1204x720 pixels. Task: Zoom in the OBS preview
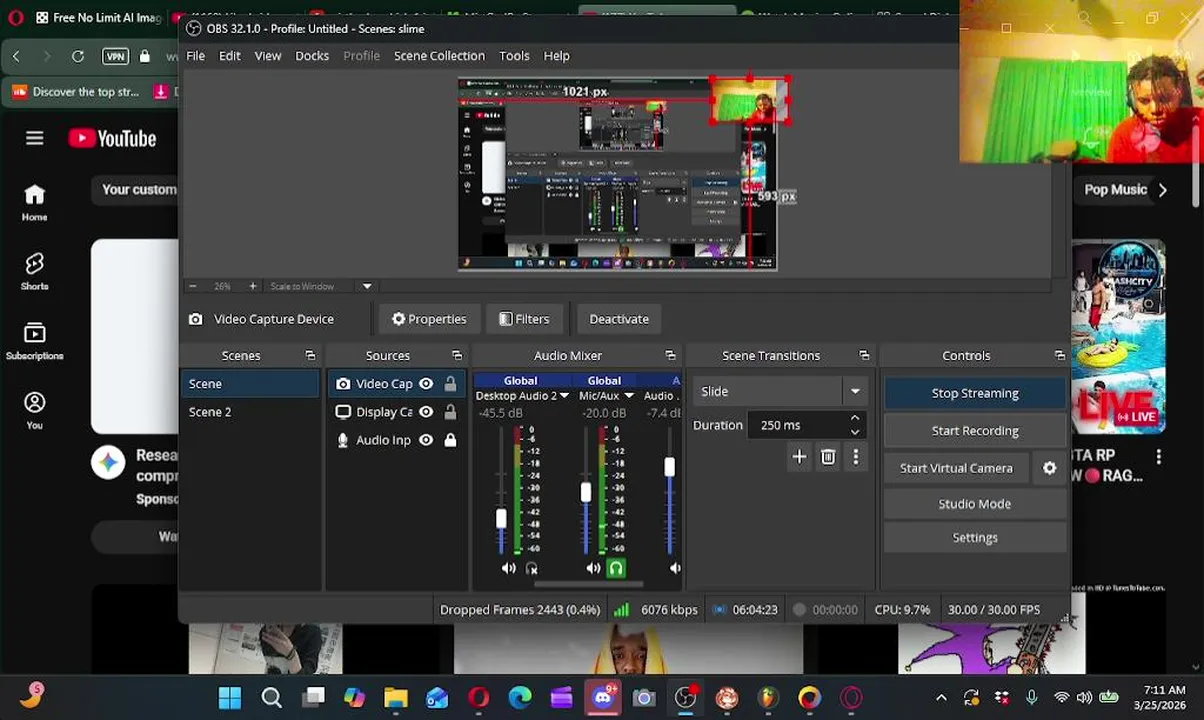click(x=252, y=286)
